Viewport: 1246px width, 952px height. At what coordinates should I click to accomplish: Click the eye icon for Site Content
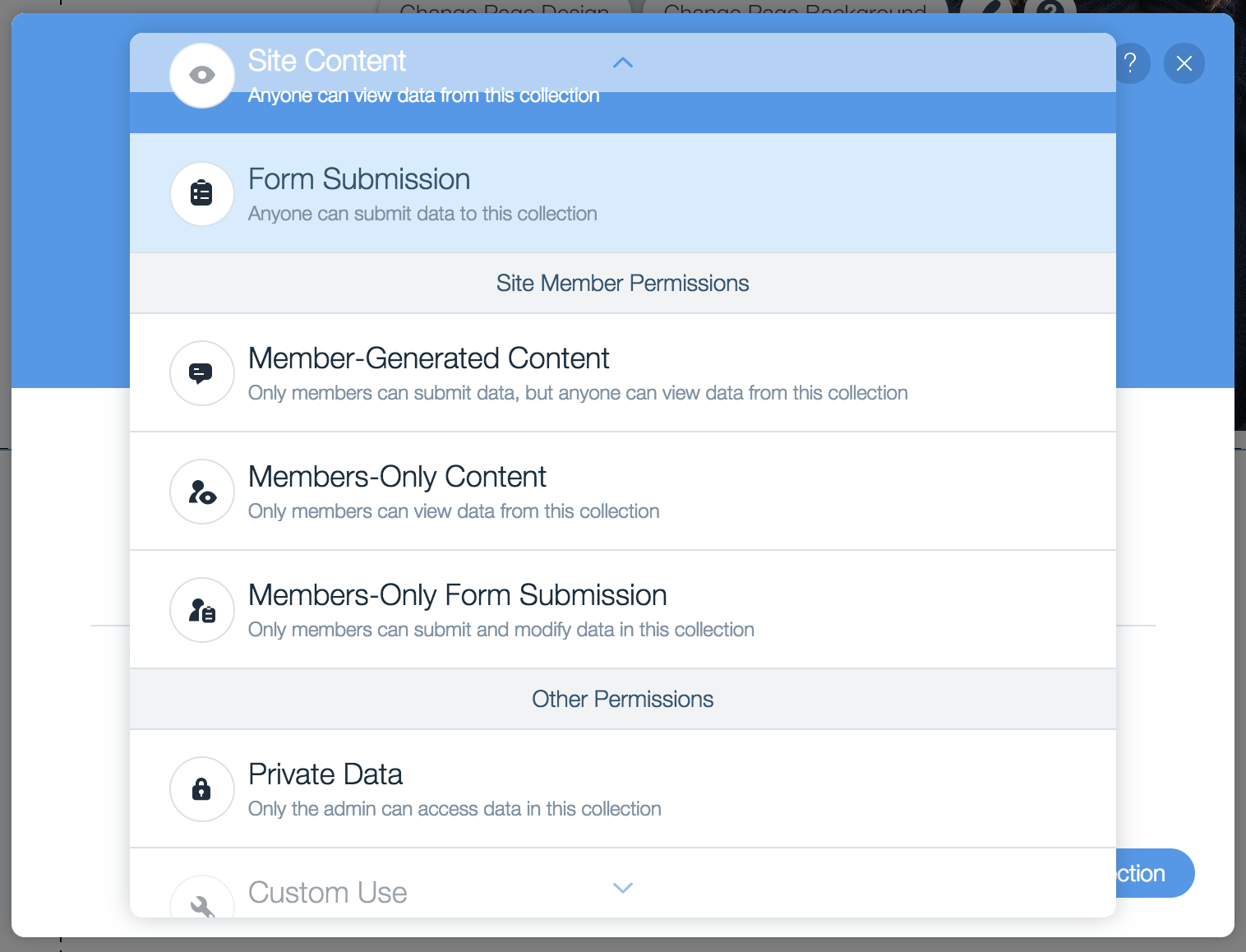click(x=202, y=76)
